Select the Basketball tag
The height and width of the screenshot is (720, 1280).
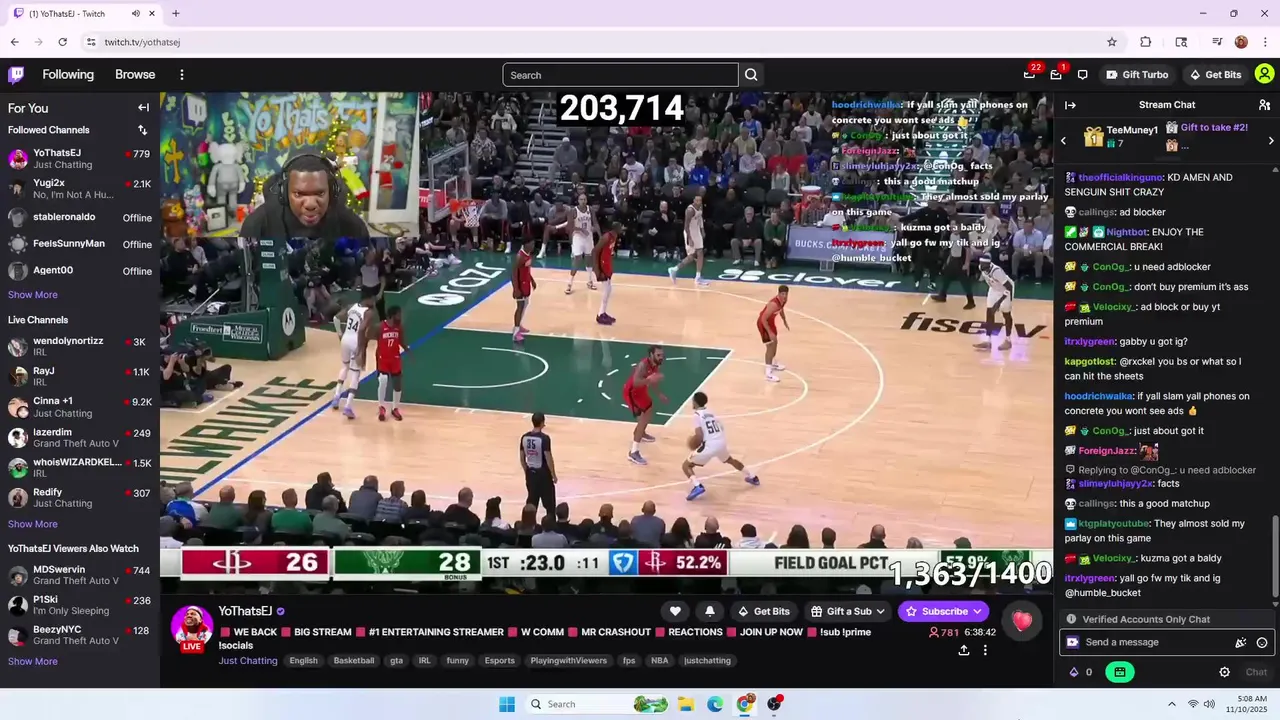click(354, 660)
